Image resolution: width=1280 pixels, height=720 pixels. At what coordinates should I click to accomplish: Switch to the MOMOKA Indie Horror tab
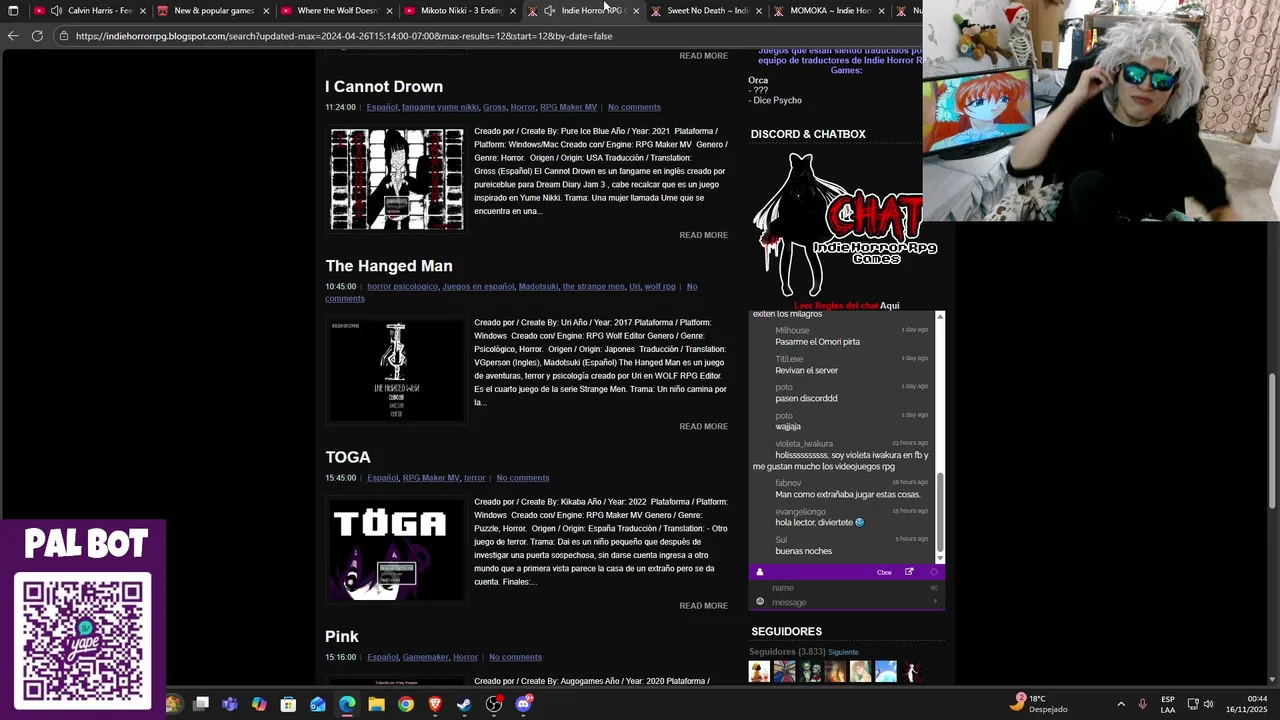click(x=831, y=11)
